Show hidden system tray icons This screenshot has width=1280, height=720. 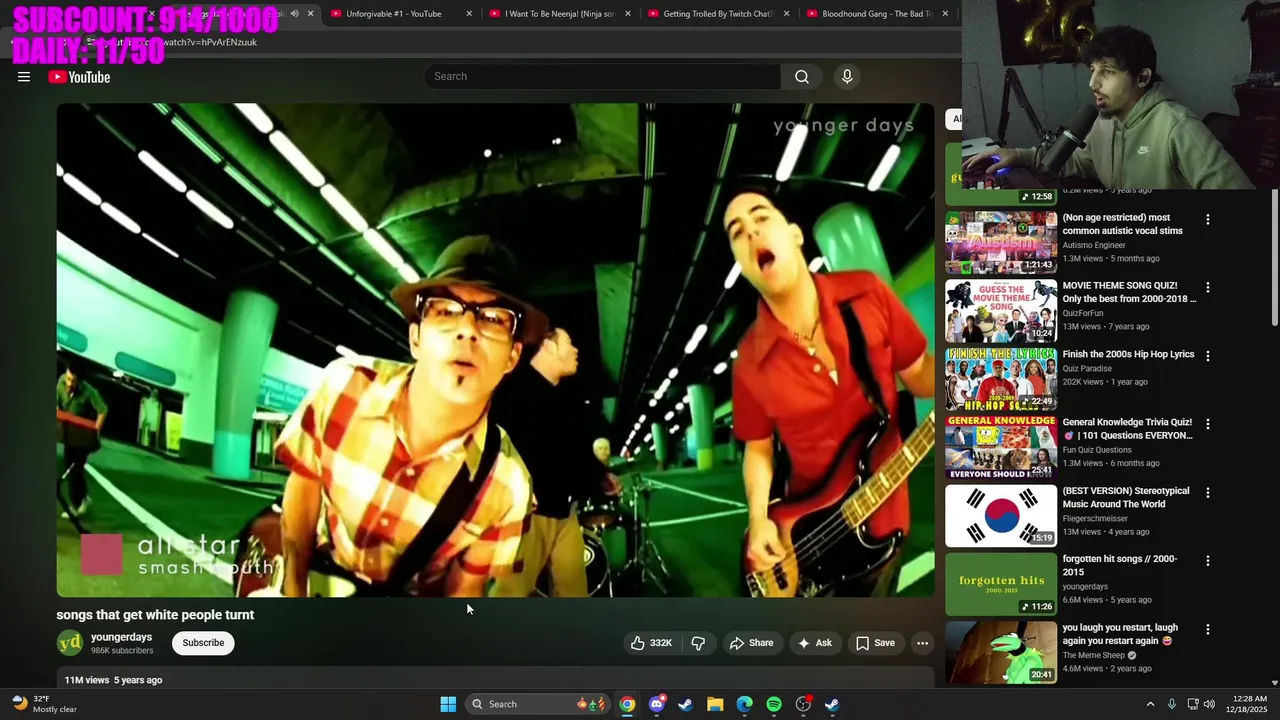[x=1150, y=704]
